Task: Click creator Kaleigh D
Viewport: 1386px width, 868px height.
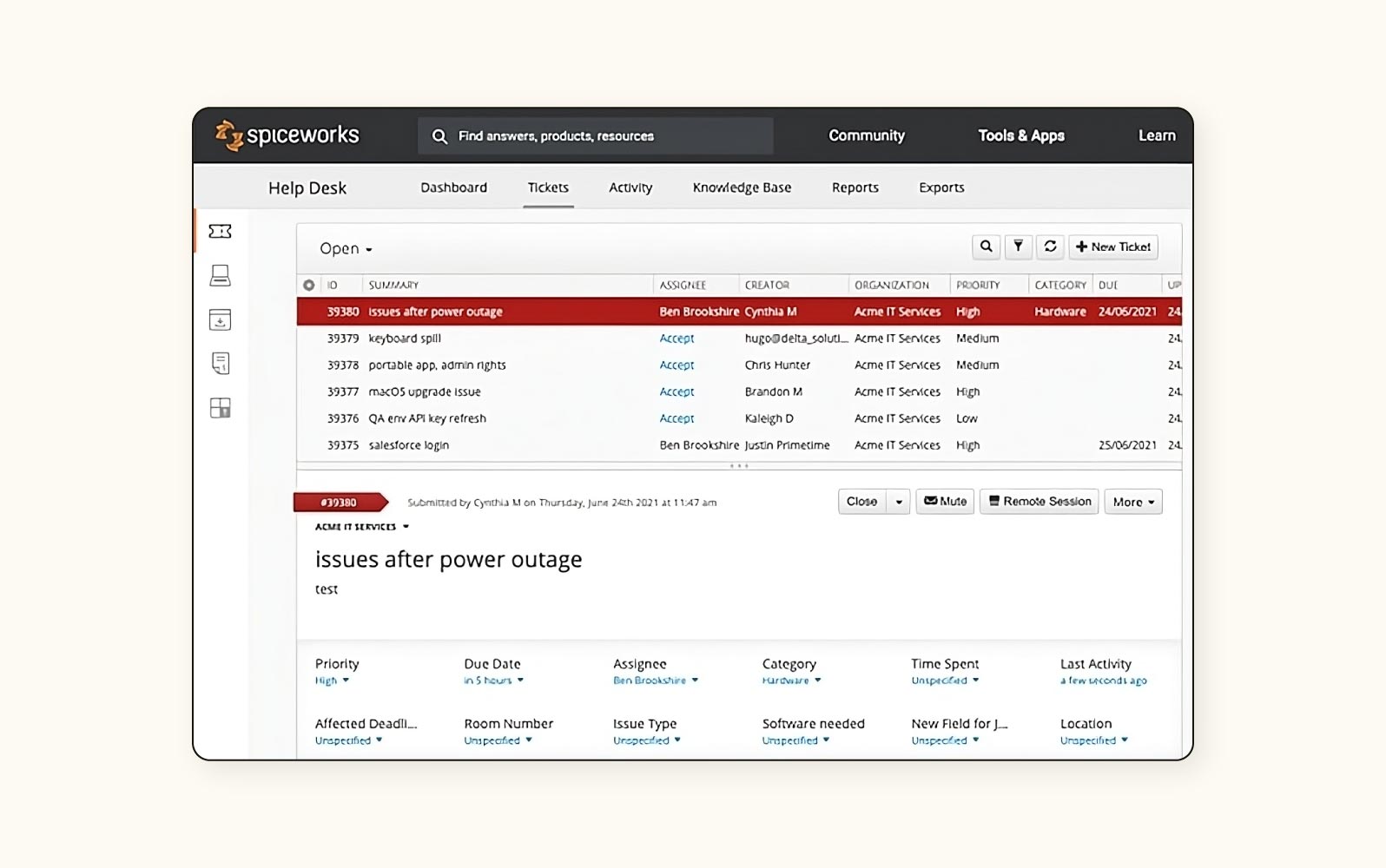Action: (x=769, y=418)
